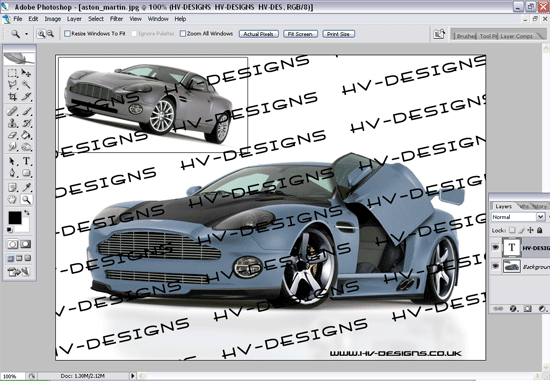Click the Zoom In option icon
The width and height of the screenshot is (550, 381).
(x=41, y=34)
